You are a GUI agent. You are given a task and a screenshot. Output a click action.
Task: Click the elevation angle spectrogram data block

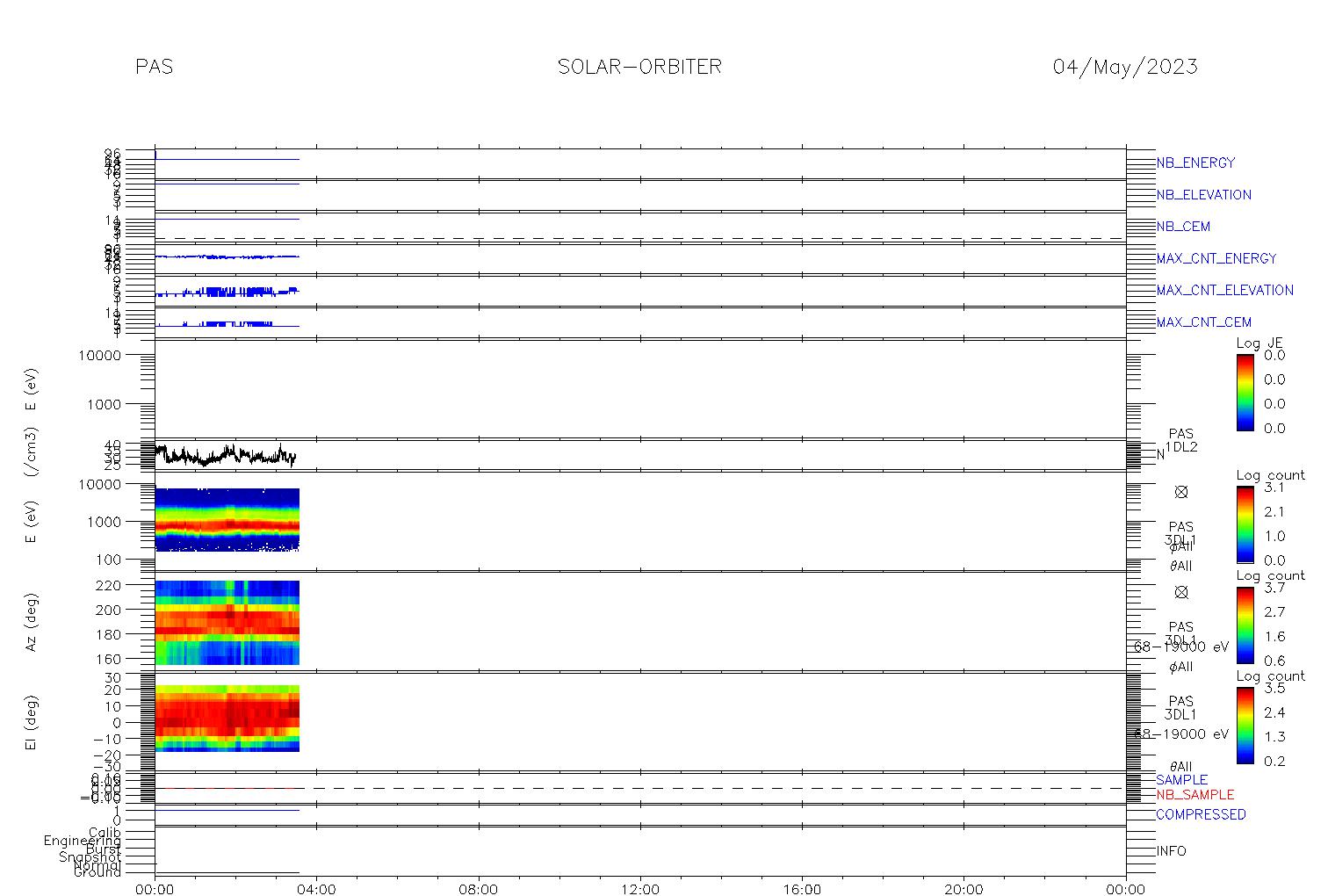point(227,719)
